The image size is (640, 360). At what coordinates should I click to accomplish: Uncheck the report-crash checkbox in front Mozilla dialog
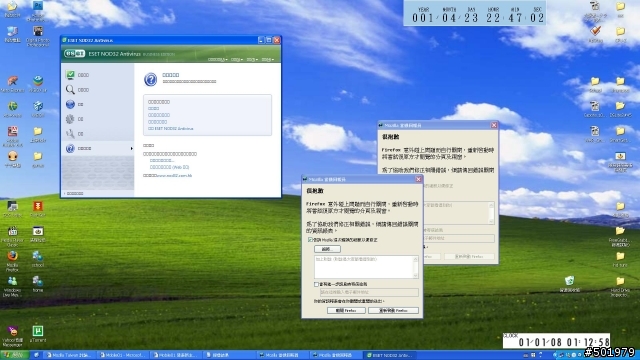pyautogui.click(x=310, y=240)
